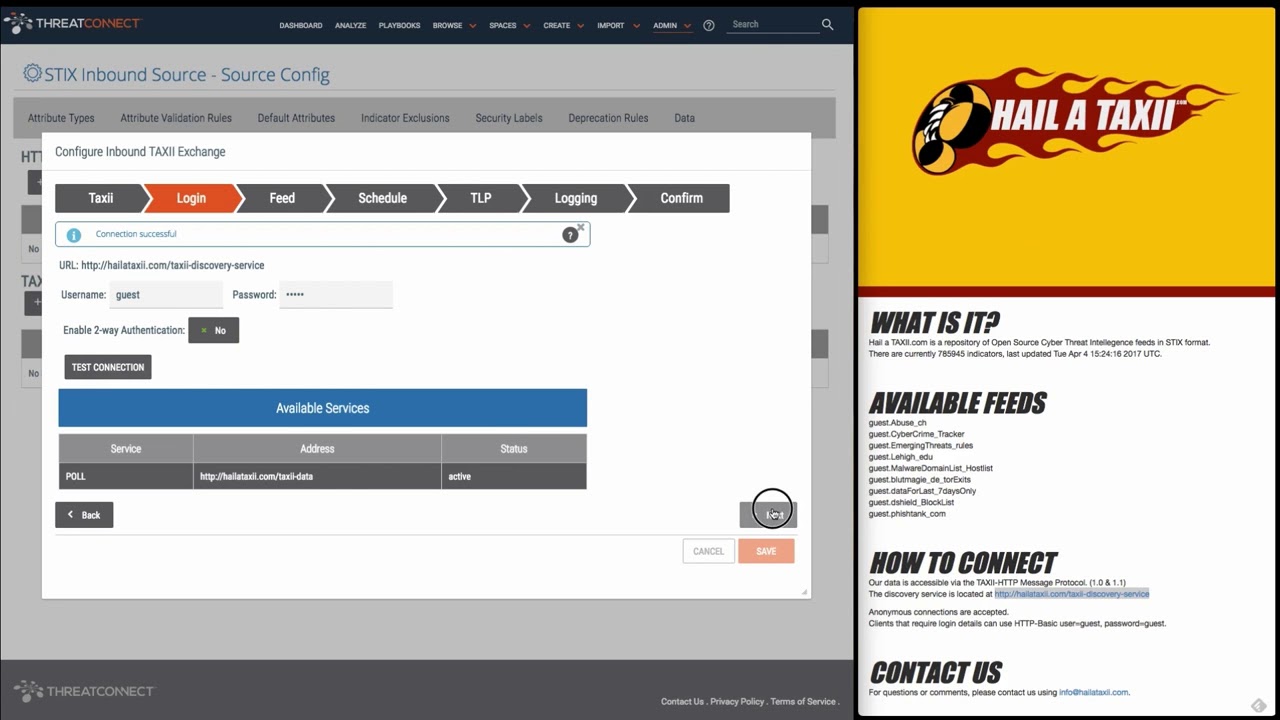Viewport: 1280px width, 720px height.
Task: Click the Test Connection button
Action: 108,367
